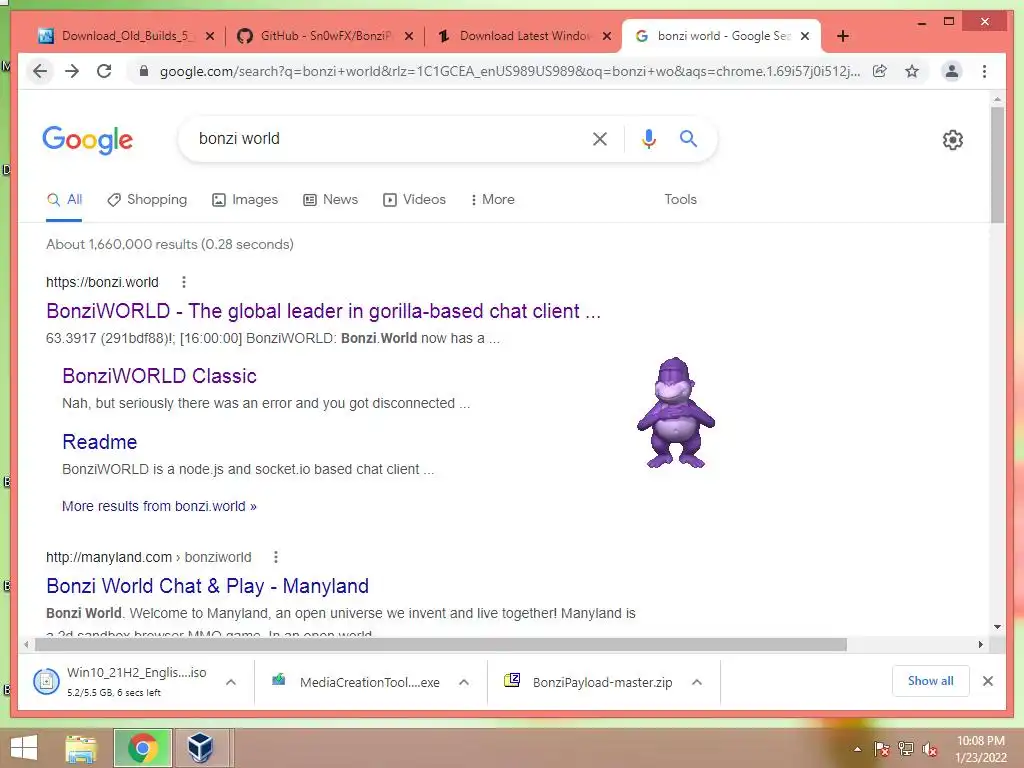1024x768 pixels.
Task: Reload the Google search page
Action: click(104, 71)
